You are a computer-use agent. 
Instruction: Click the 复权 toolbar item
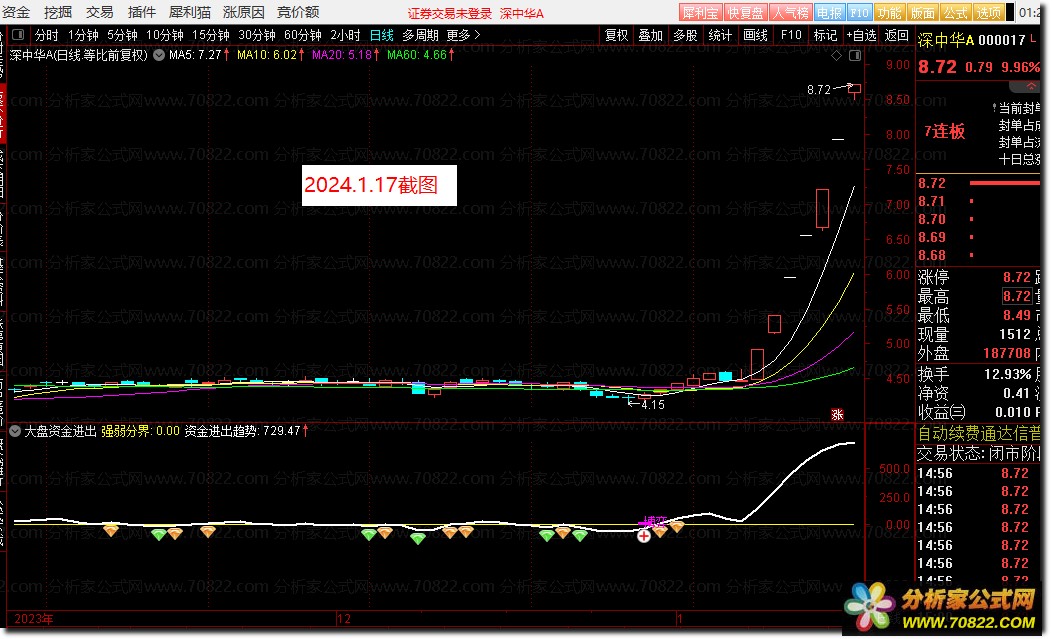point(616,35)
